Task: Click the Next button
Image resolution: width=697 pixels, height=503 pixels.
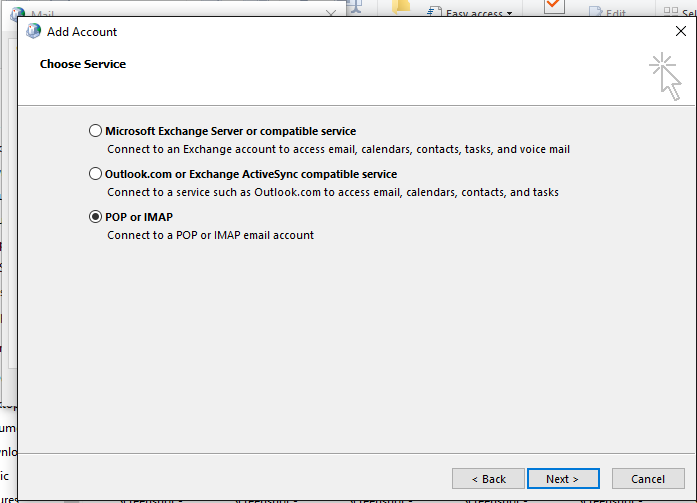Action: pyautogui.click(x=563, y=478)
